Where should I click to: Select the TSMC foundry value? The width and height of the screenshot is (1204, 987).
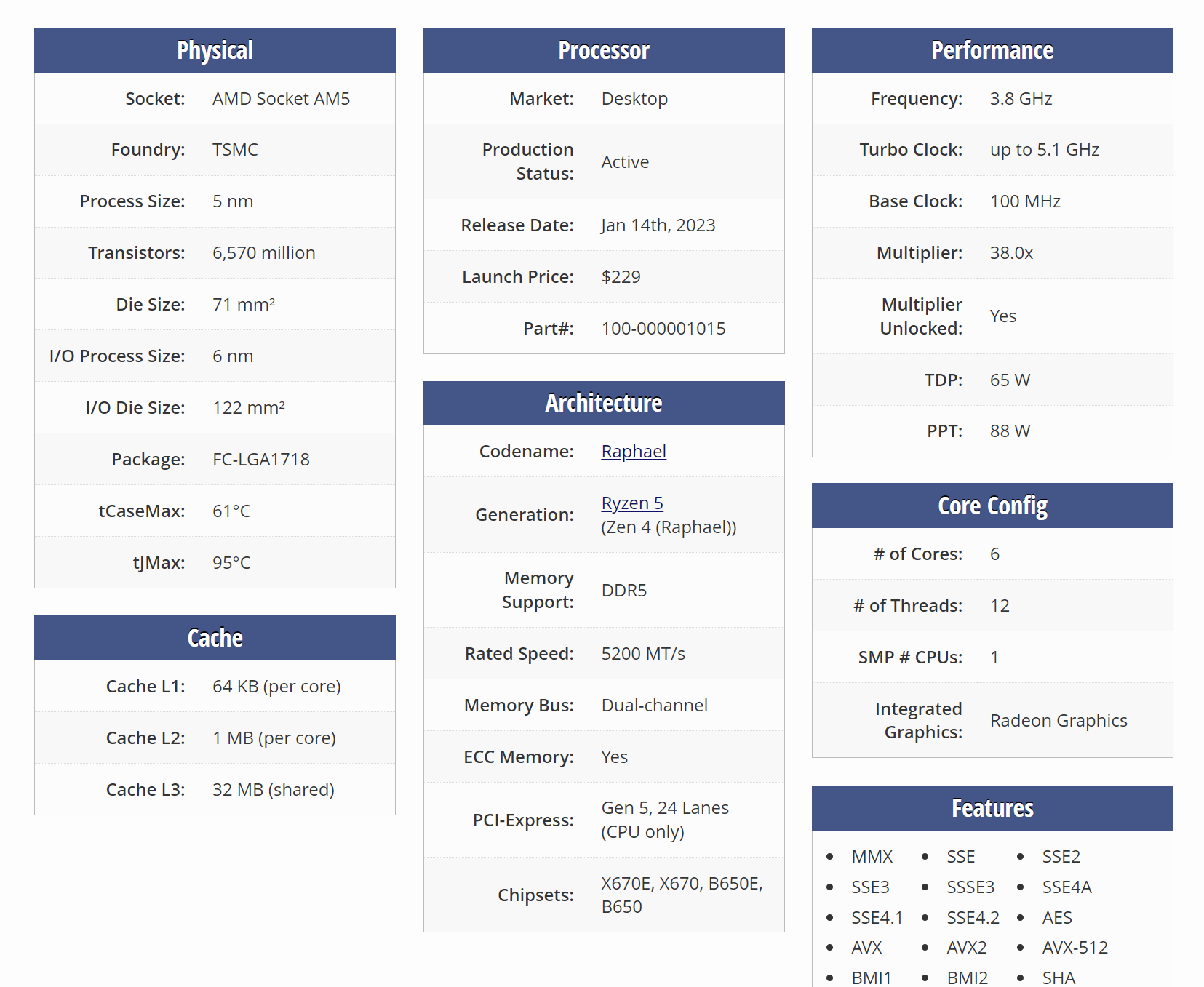[x=235, y=150]
